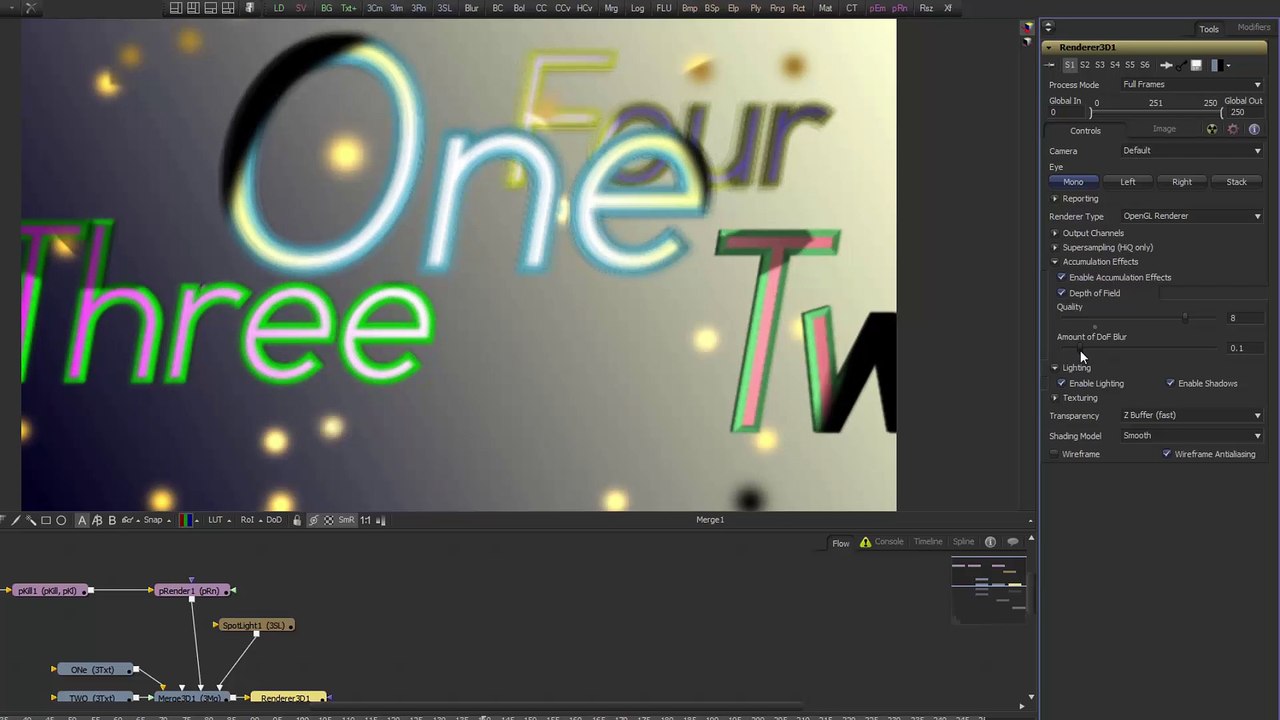Toggle viewer channel A button
The height and width of the screenshot is (720, 1280).
[82, 520]
